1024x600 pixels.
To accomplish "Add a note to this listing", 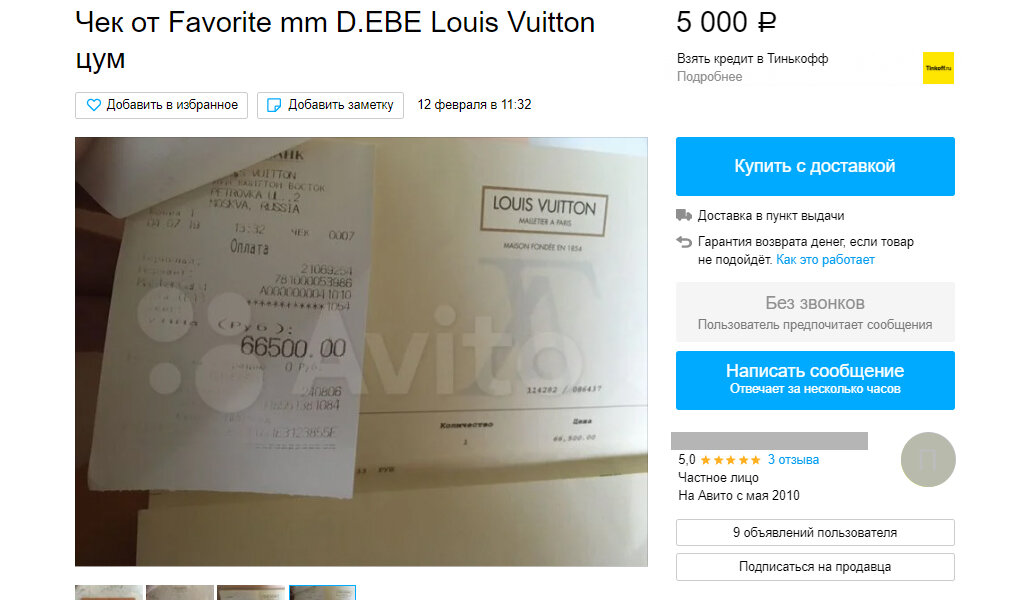I will pos(330,105).
